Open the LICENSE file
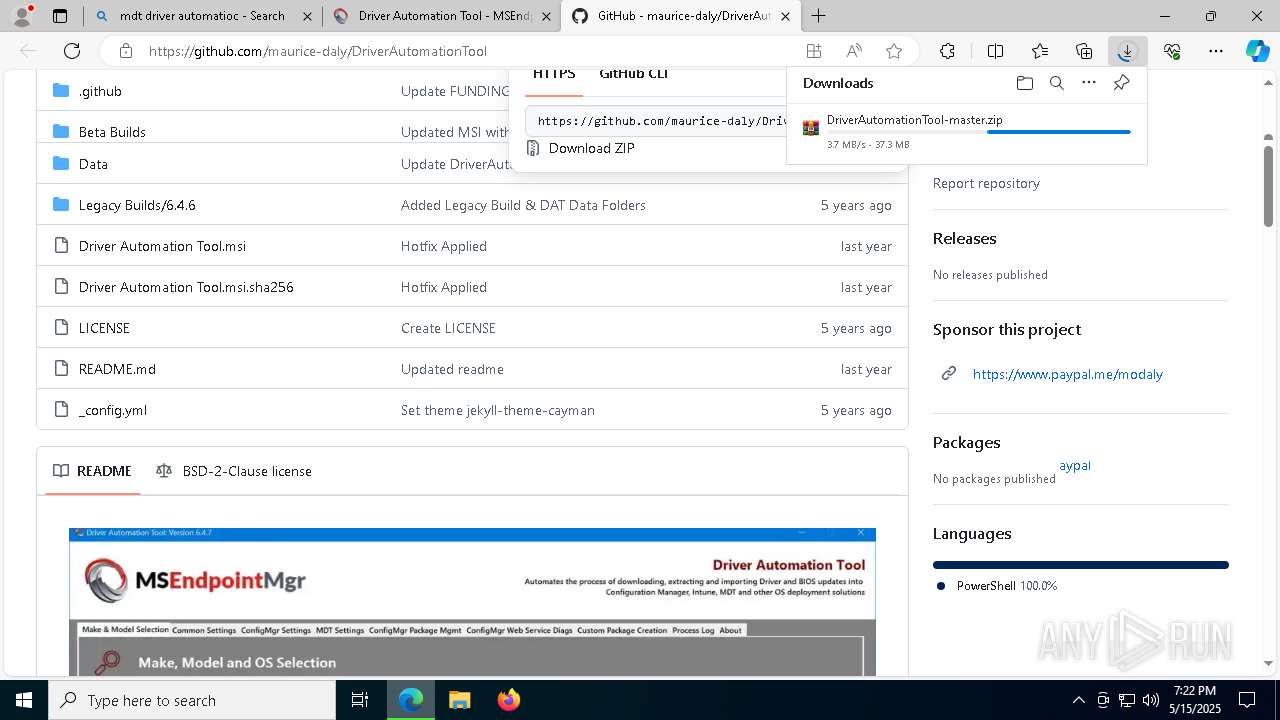Screen dimensions: 1280x720 [x=104, y=328]
